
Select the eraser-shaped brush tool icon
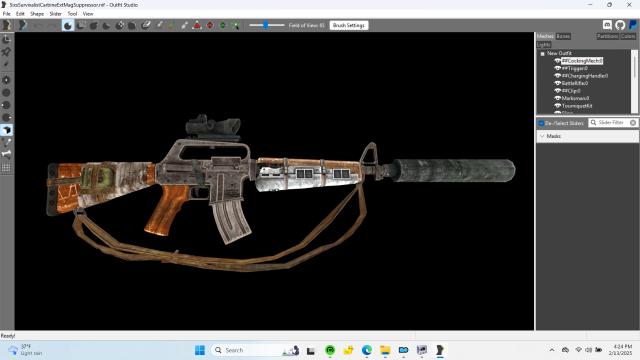[146, 25]
